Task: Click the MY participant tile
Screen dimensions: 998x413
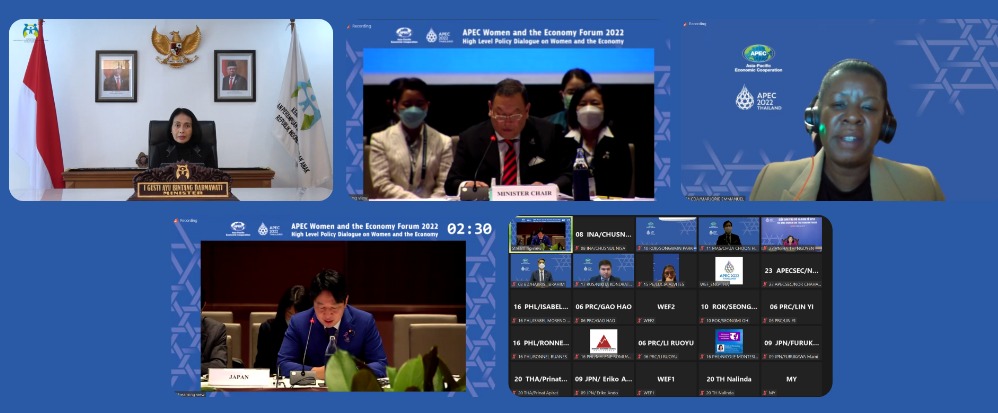Action: click(791, 379)
